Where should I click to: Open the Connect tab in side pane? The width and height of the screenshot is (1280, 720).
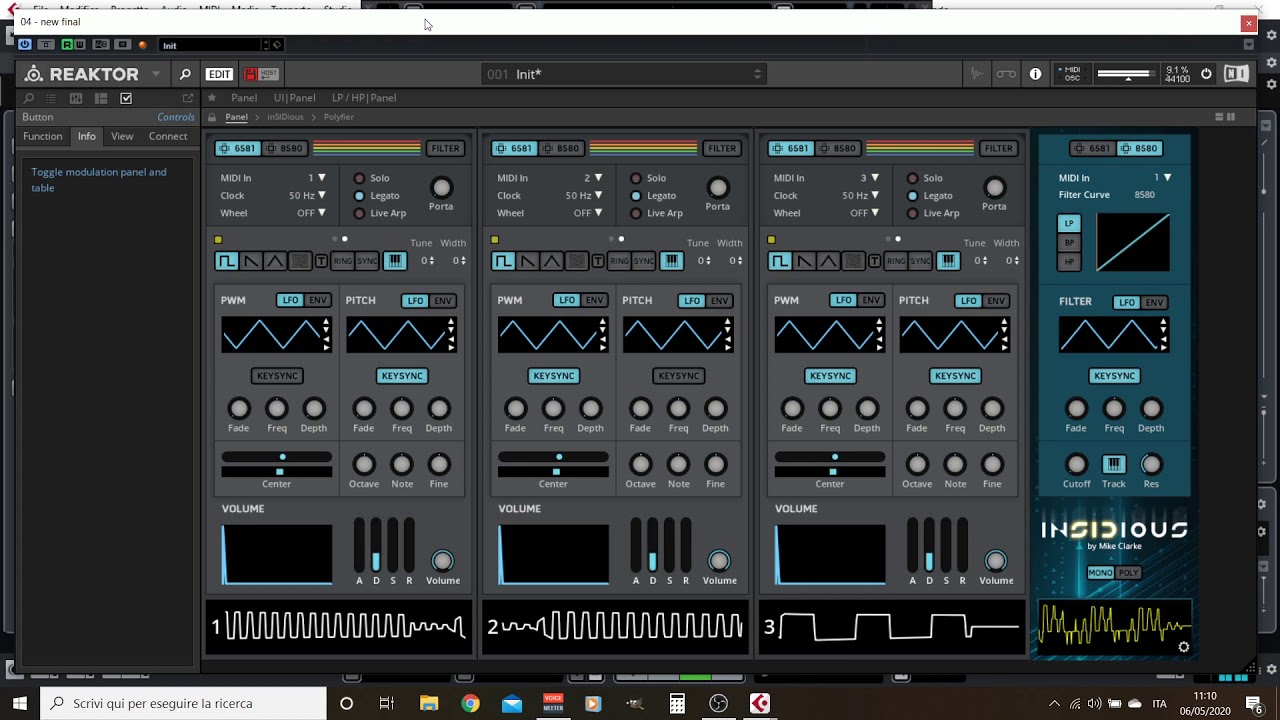[168, 136]
